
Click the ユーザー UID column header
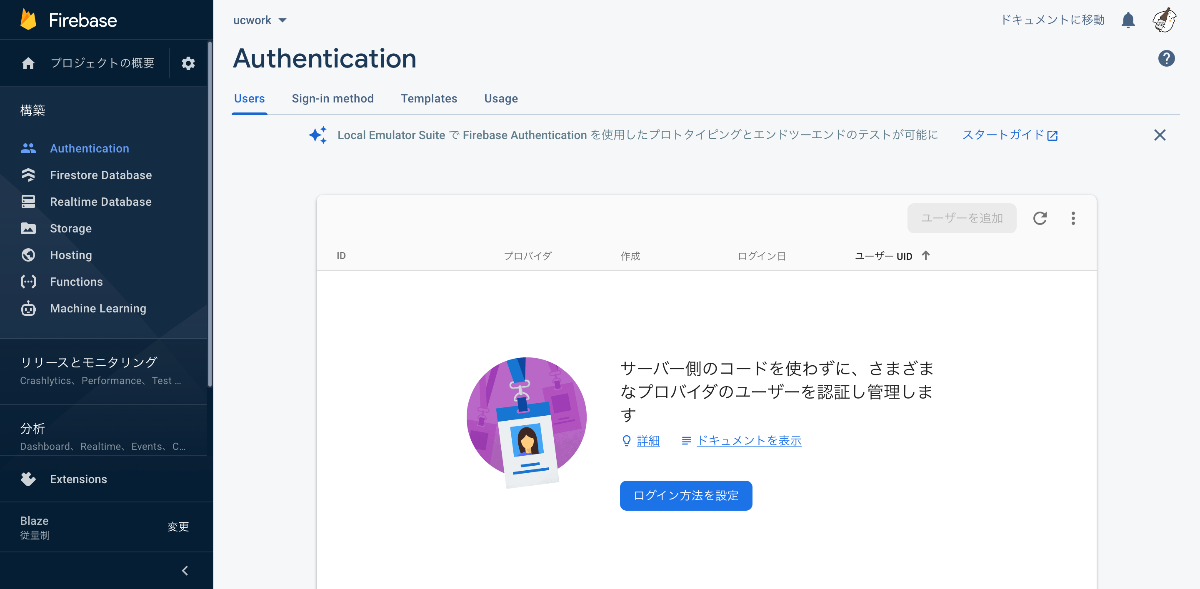pos(884,256)
